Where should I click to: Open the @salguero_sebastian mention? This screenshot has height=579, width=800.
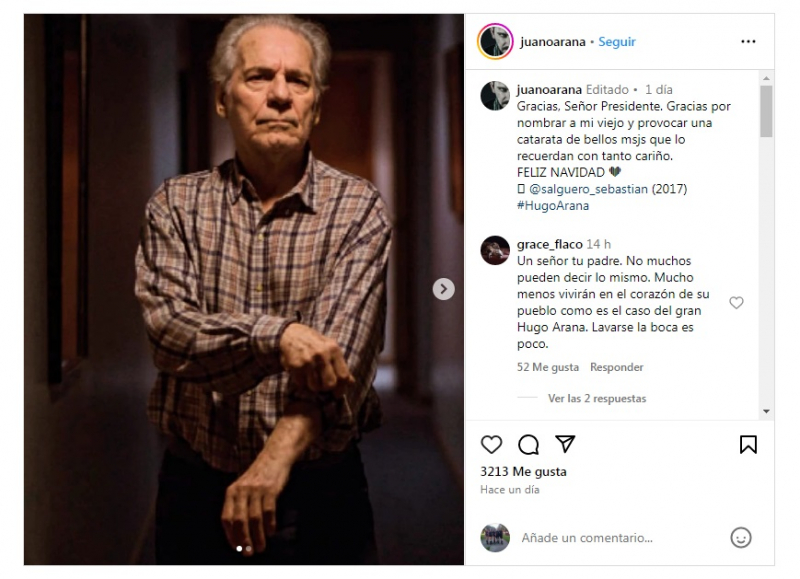click(588, 189)
